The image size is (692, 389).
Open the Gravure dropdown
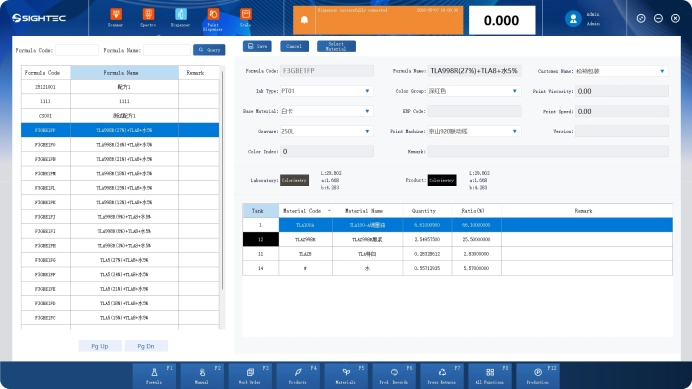367,131
